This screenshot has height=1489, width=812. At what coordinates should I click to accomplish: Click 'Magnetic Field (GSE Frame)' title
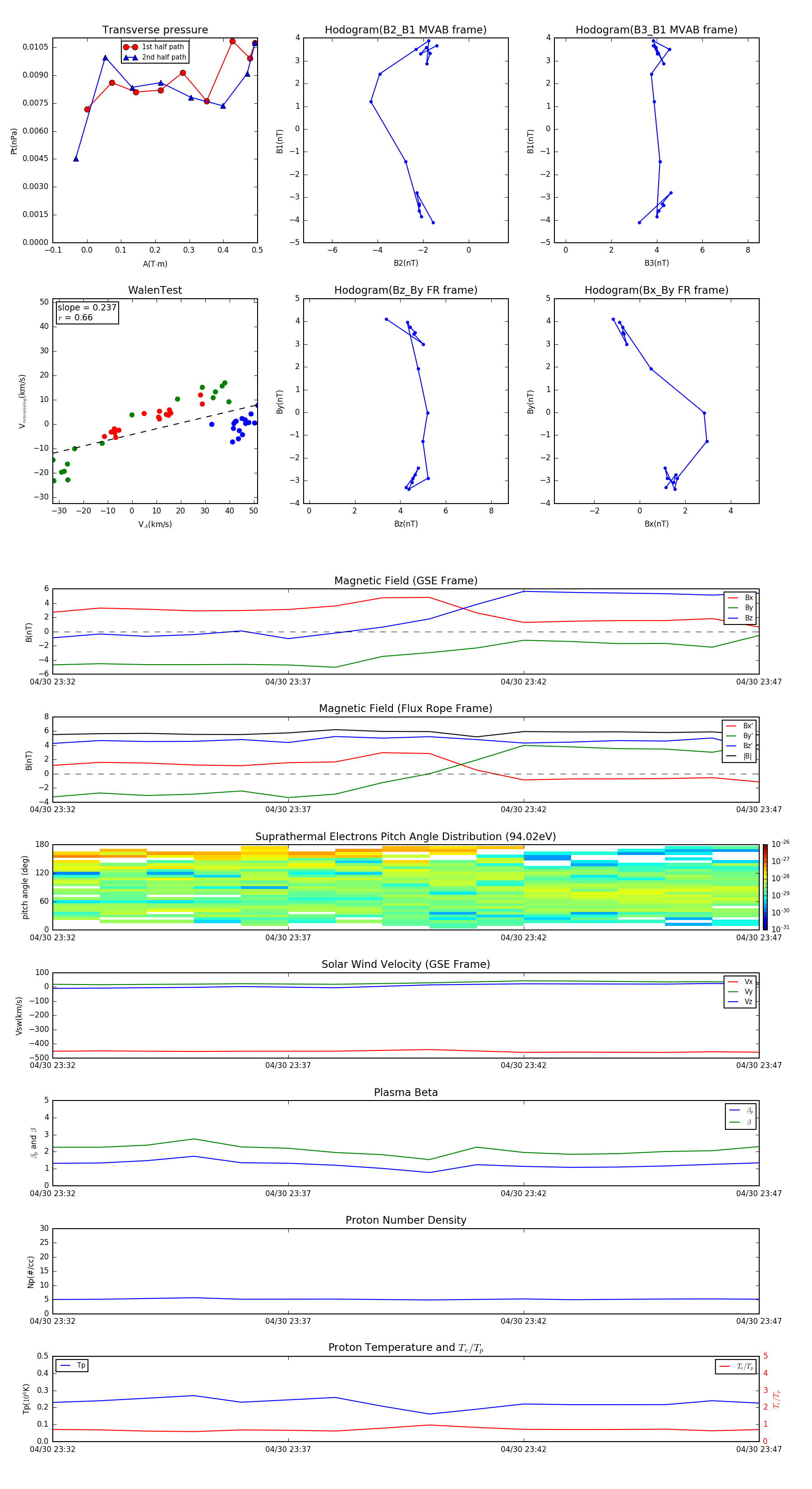click(406, 581)
